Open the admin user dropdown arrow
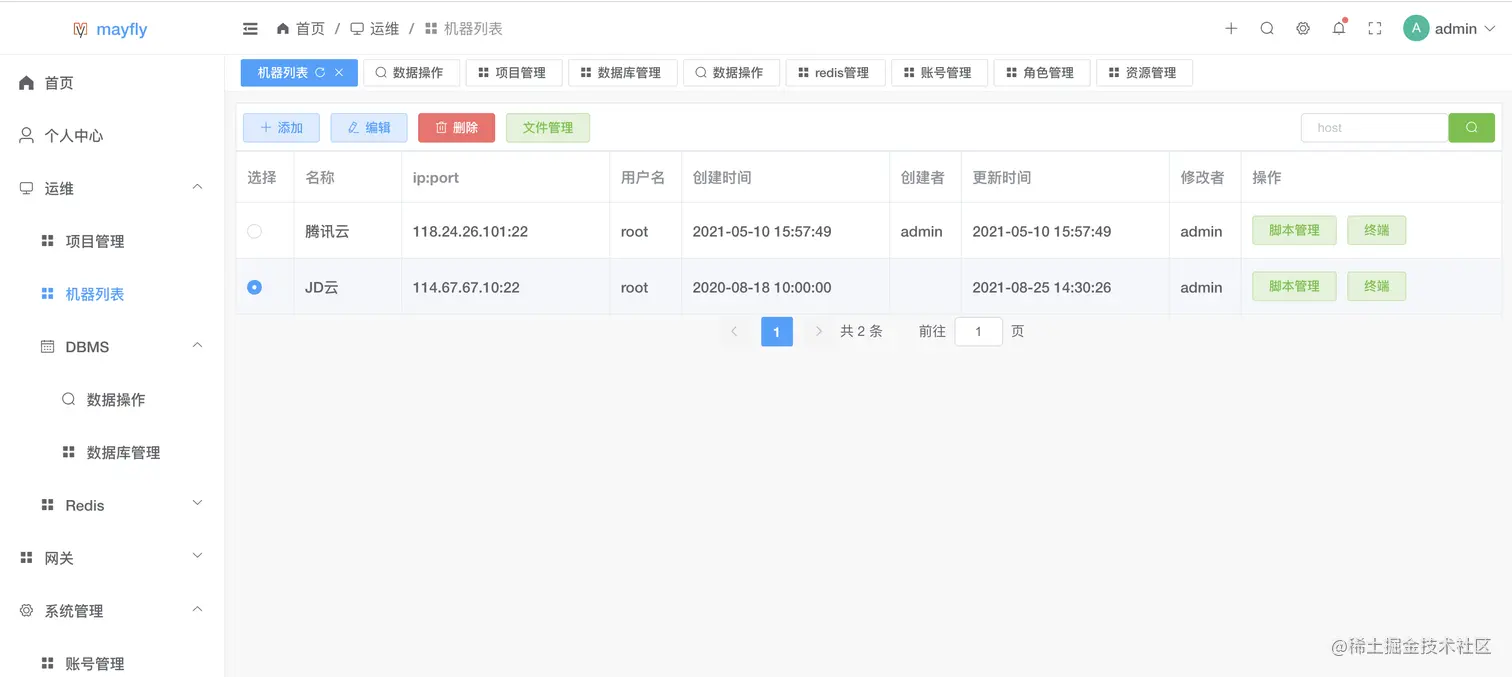The image size is (1512, 677). click(x=1489, y=29)
